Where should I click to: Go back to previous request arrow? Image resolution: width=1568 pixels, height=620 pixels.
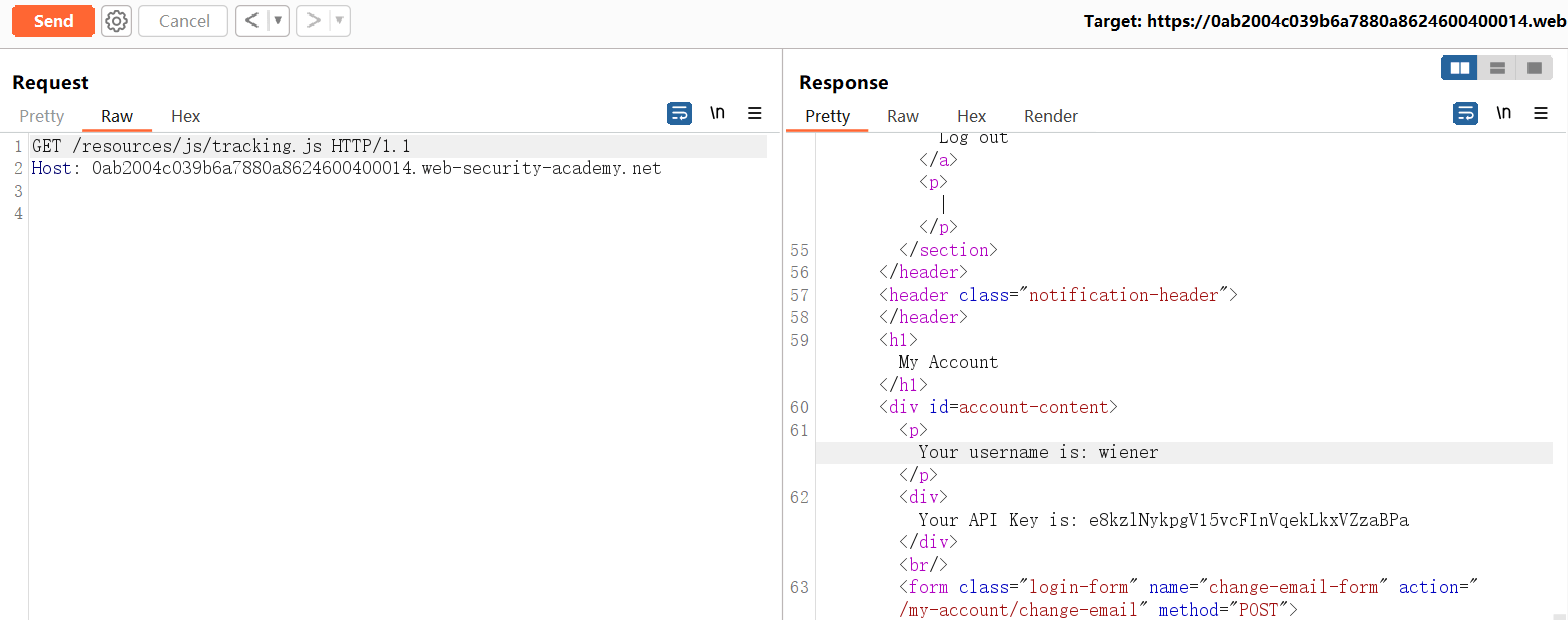click(x=252, y=21)
